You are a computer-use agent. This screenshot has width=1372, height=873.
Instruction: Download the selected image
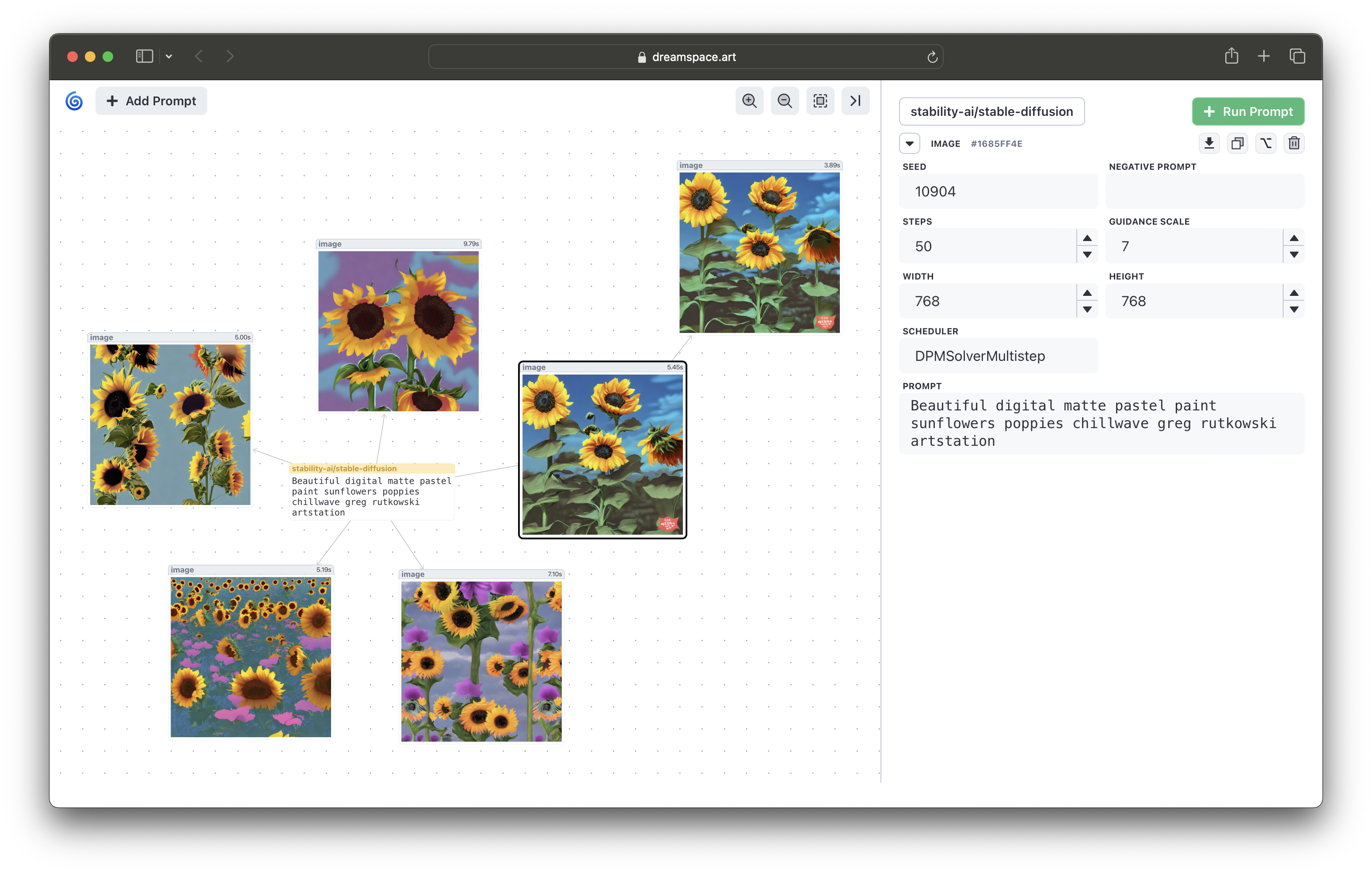(x=1208, y=143)
